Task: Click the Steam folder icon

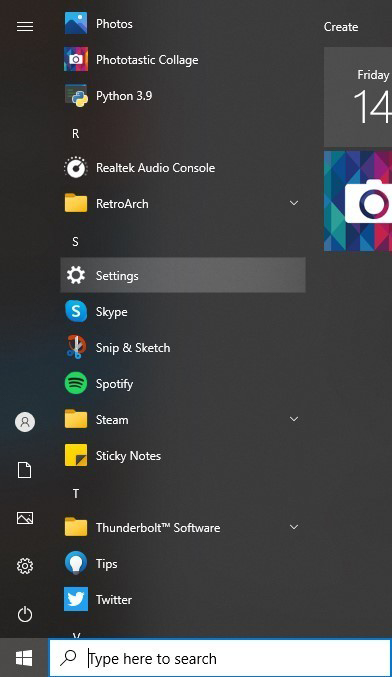Action: 76,419
